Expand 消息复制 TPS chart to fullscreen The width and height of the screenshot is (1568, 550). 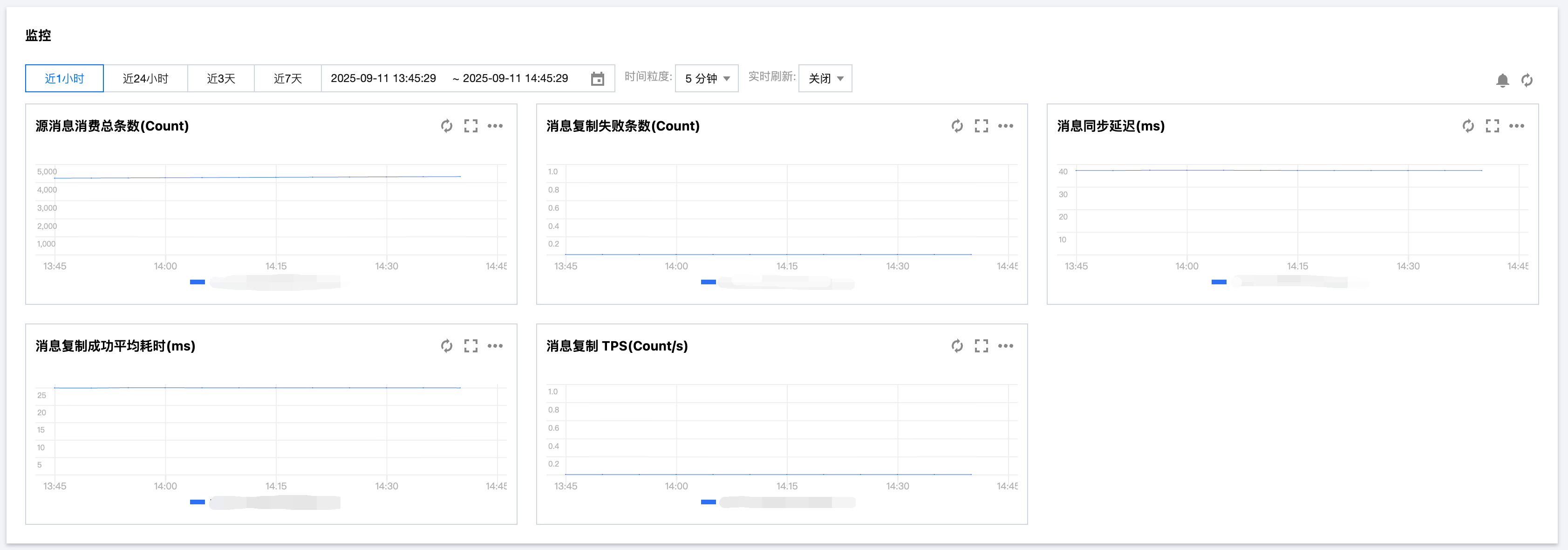coord(981,346)
